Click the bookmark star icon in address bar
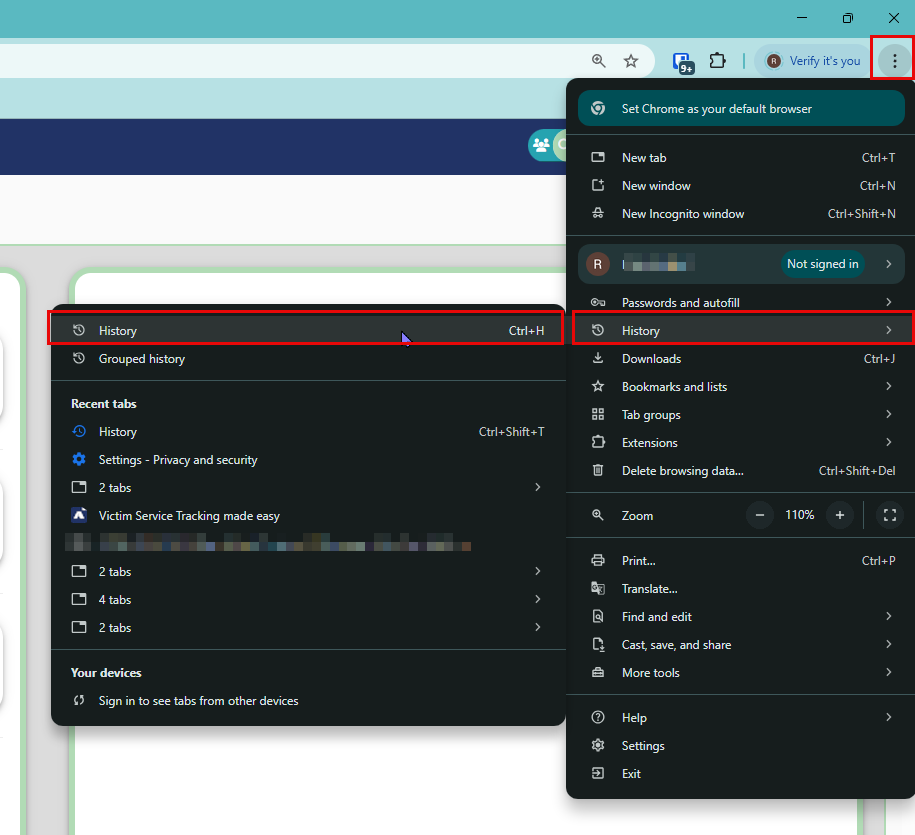Image resolution: width=915 pixels, height=835 pixels. (x=631, y=61)
